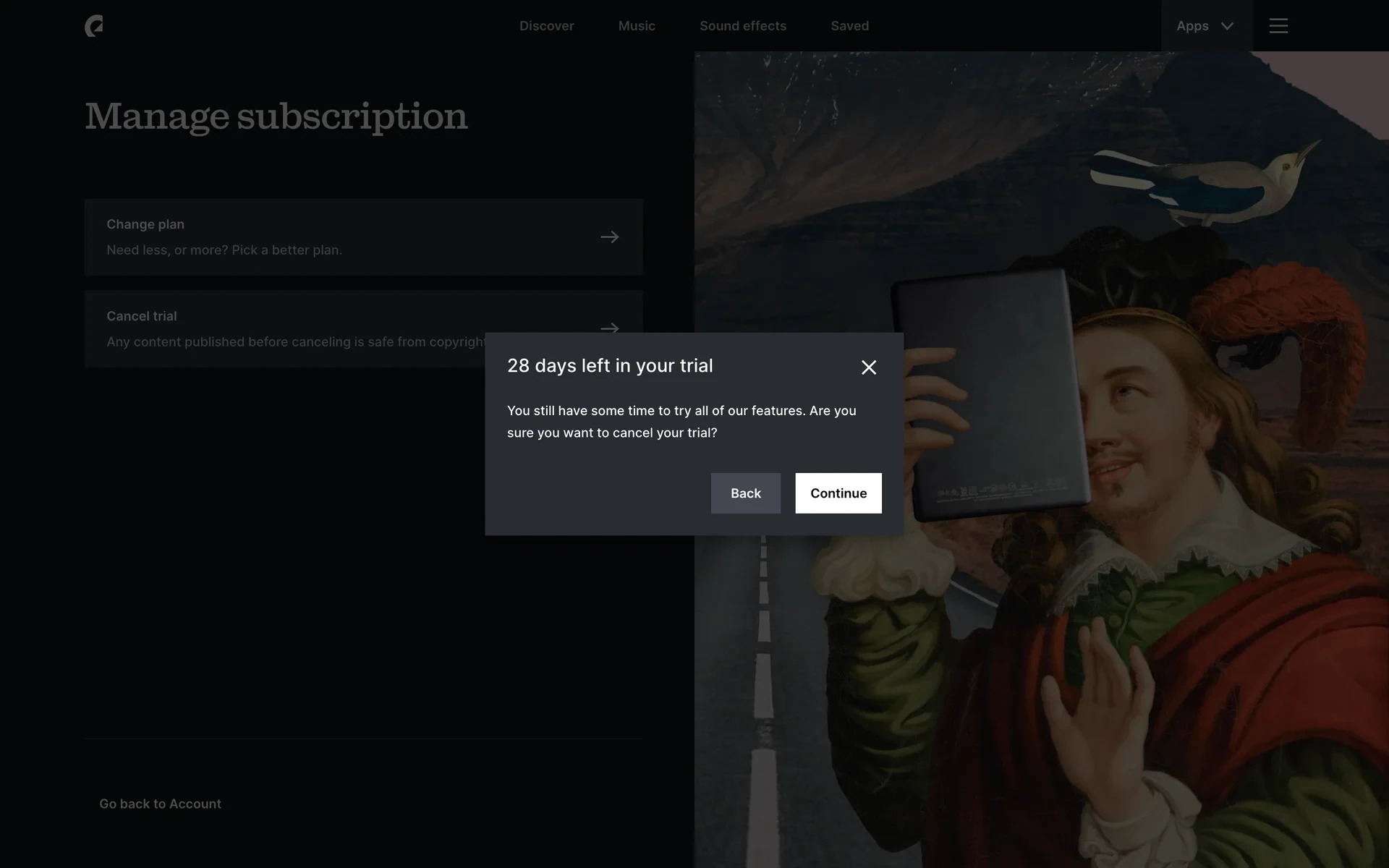Open the Sound effects section

click(x=743, y=26)
